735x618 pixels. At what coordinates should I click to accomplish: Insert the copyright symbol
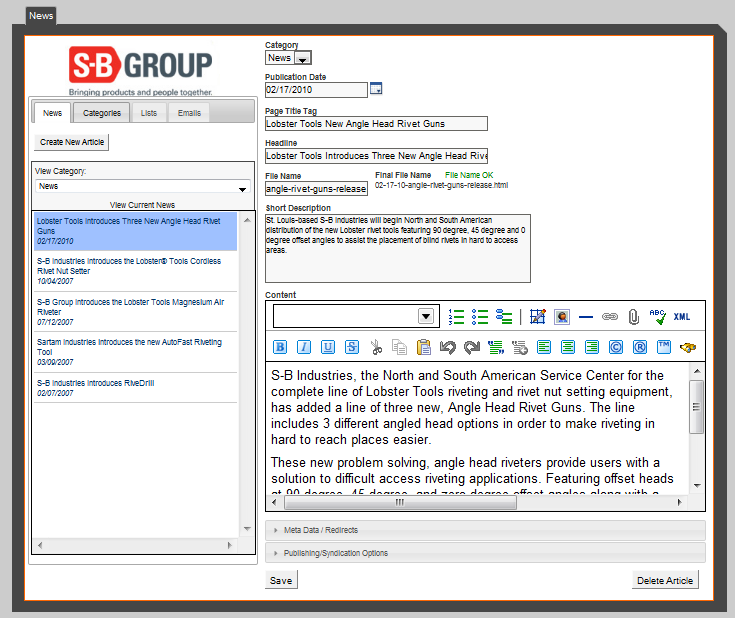pos(616,347)
